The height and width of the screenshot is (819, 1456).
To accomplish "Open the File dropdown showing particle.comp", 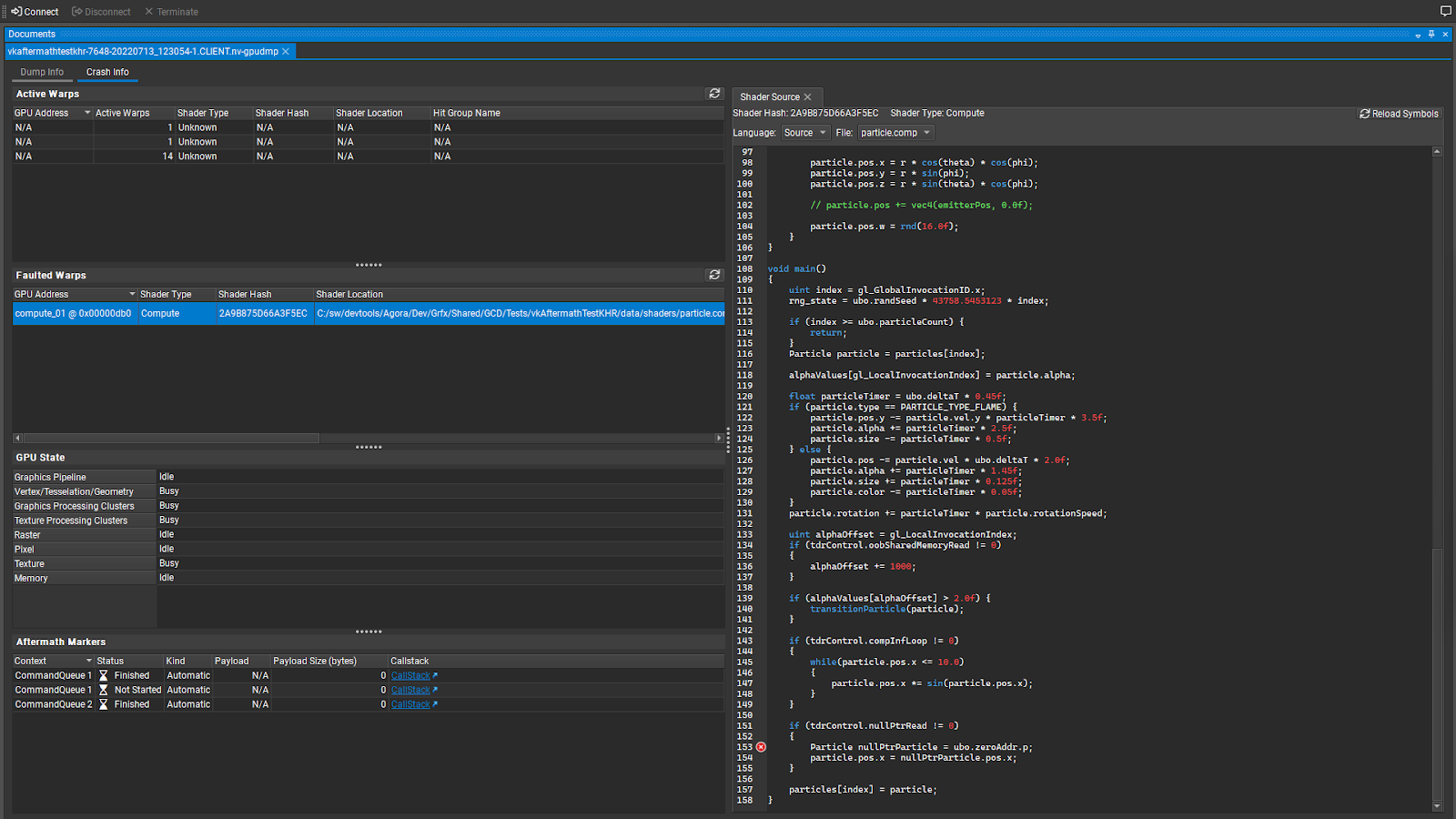I will [x=895, y=132].
